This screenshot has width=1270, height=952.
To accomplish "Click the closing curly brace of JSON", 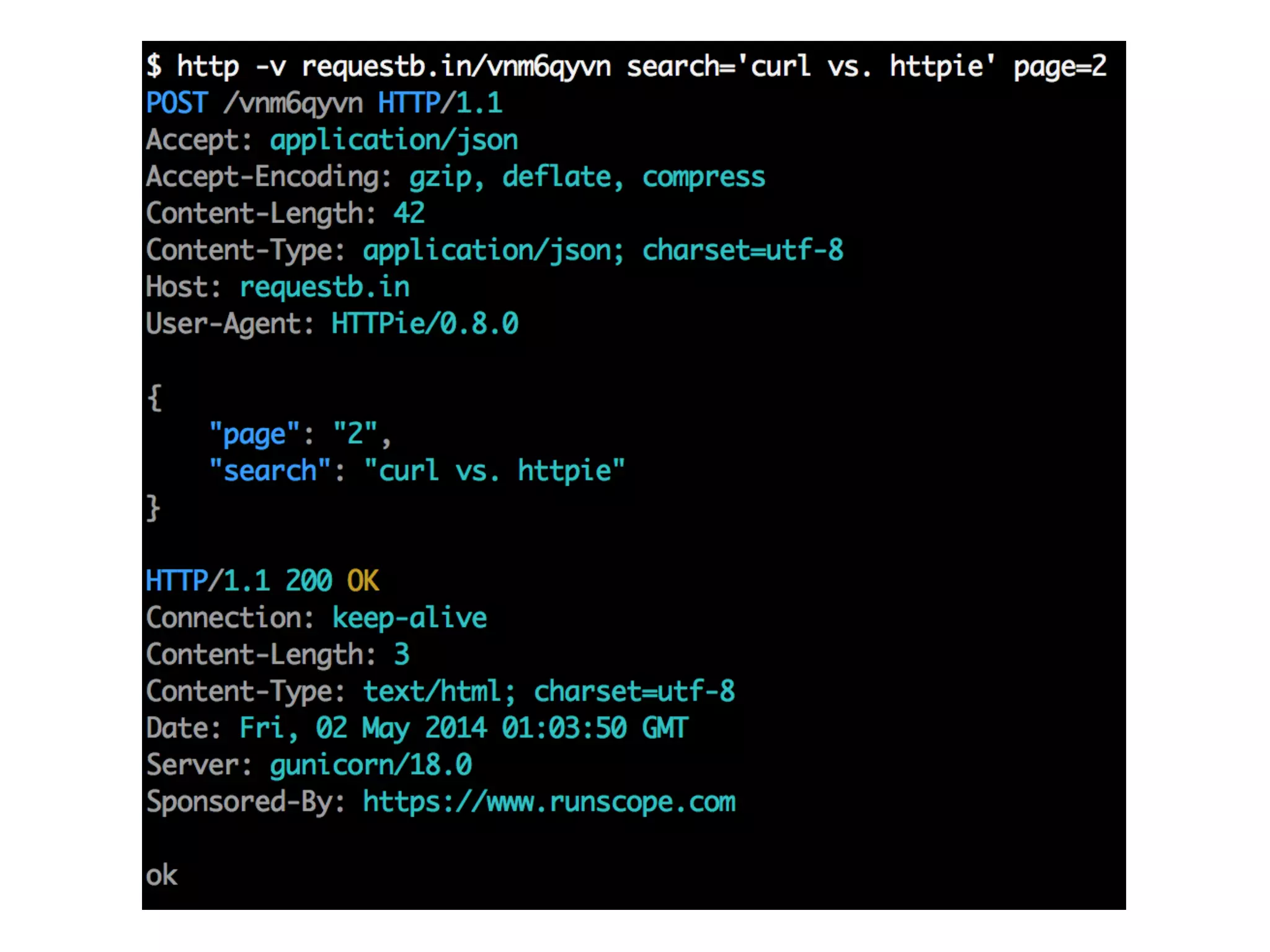I will point(153,508).
